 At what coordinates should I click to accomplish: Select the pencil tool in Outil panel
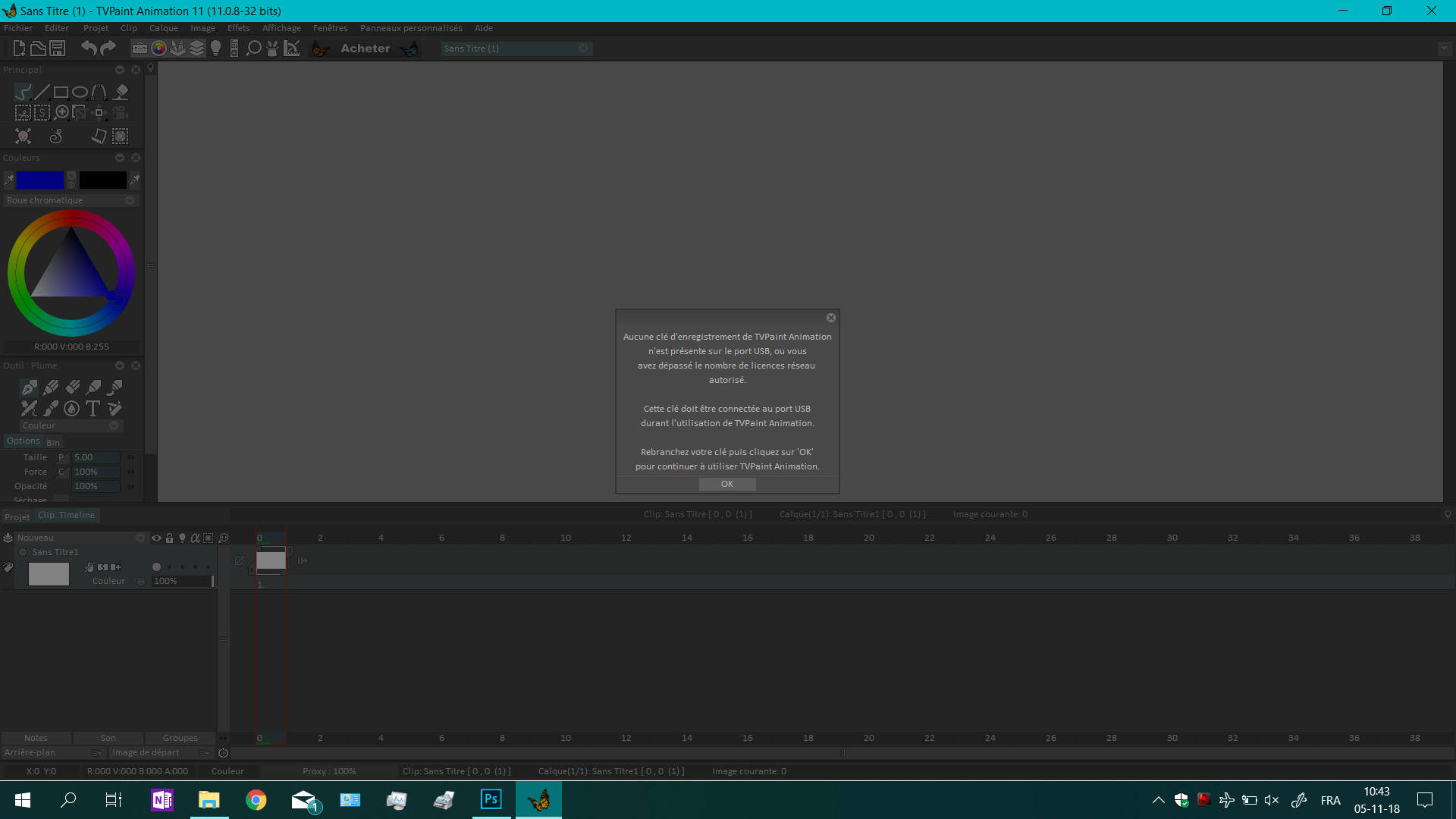tap(51, 388)
